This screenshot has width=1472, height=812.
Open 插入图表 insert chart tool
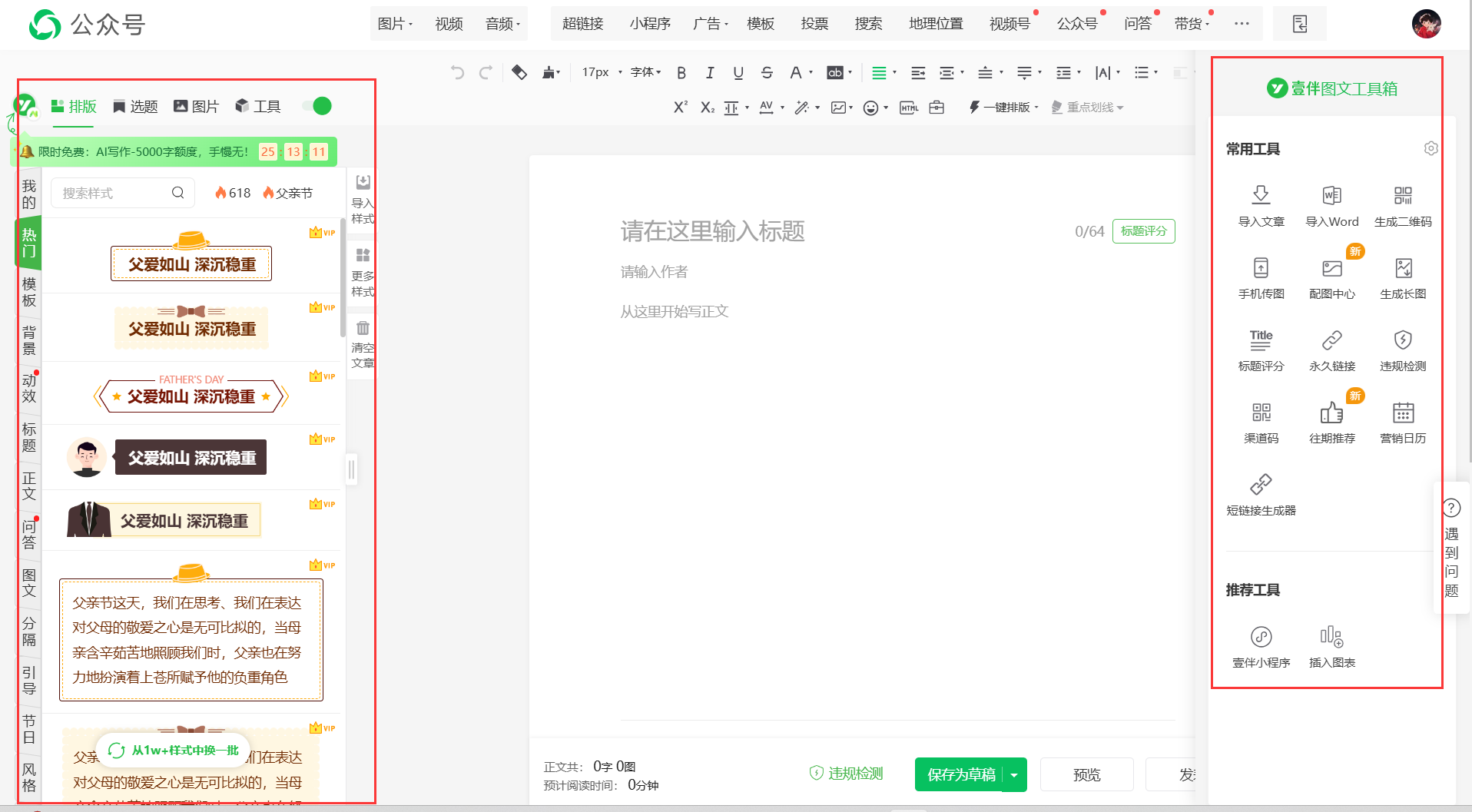1331,647
